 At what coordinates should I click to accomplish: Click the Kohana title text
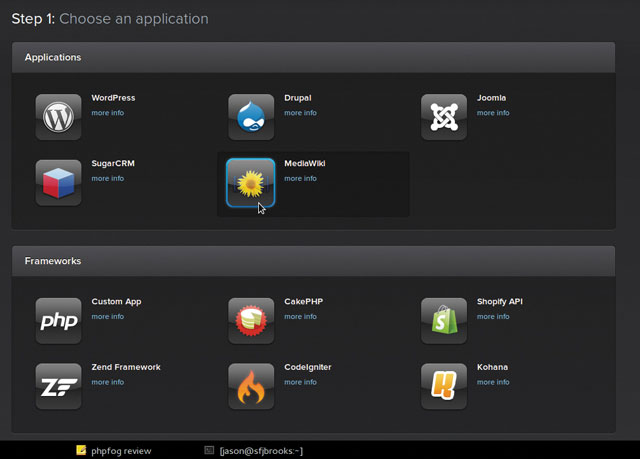(492, 367)
